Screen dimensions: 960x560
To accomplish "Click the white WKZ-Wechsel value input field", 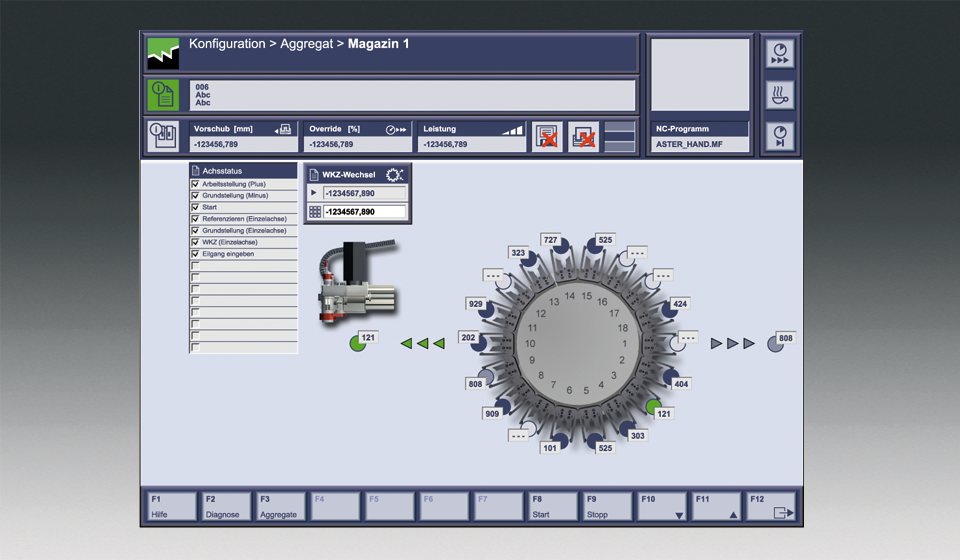I will [364, 212].
